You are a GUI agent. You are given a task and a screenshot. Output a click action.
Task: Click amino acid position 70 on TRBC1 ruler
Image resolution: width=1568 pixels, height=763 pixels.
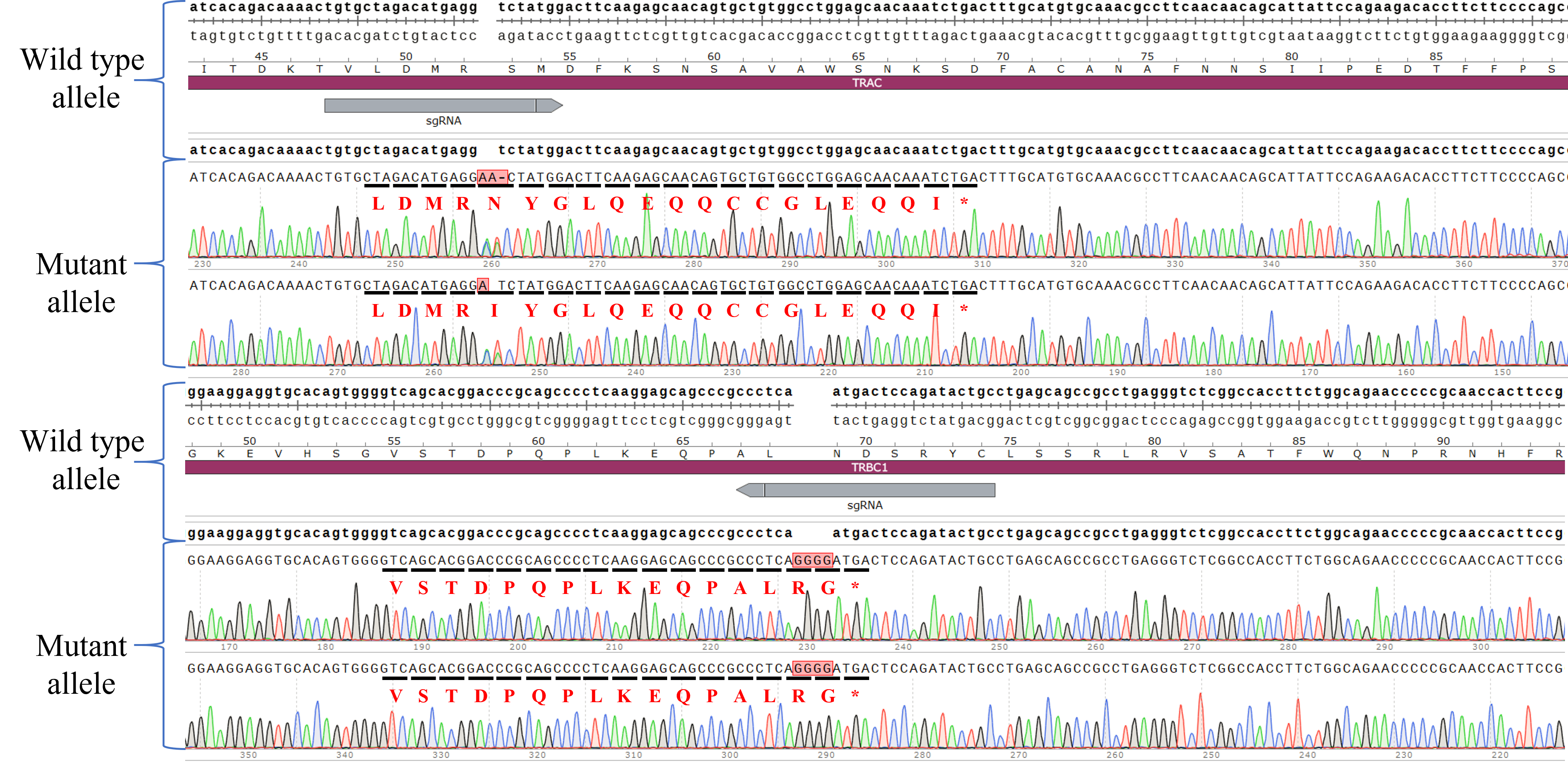point(866,441)
